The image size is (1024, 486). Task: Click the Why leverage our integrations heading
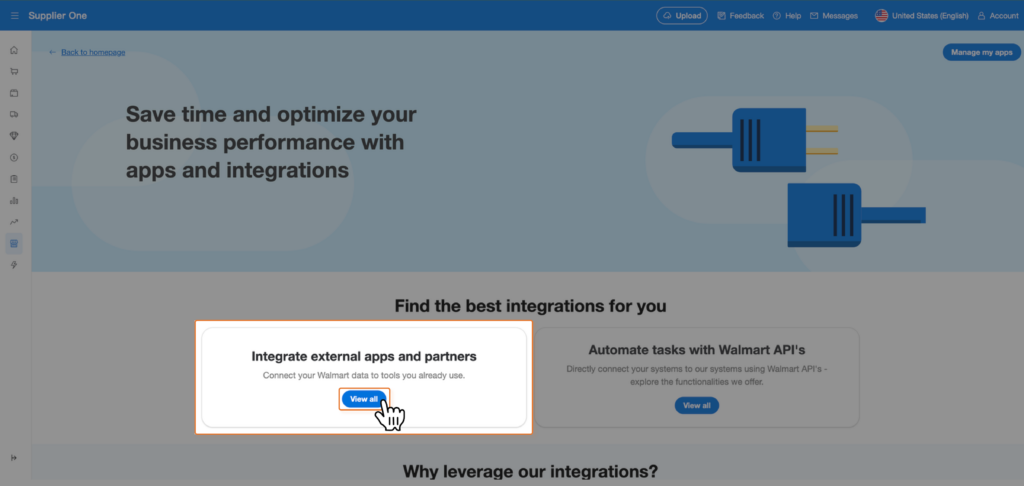(x=530, y=471)
